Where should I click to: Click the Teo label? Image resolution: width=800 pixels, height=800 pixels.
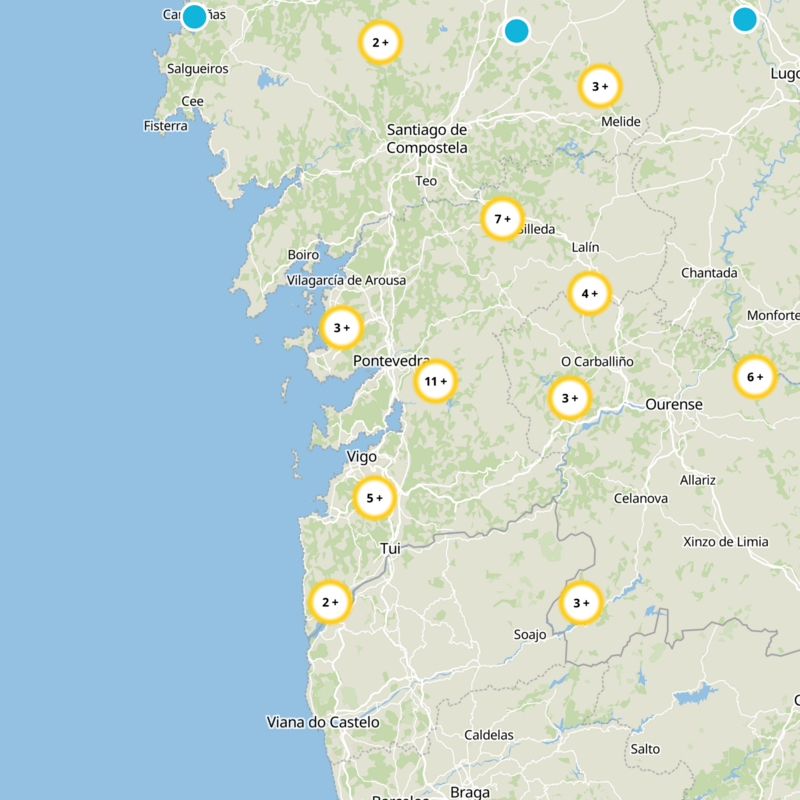tap(426, 181)
